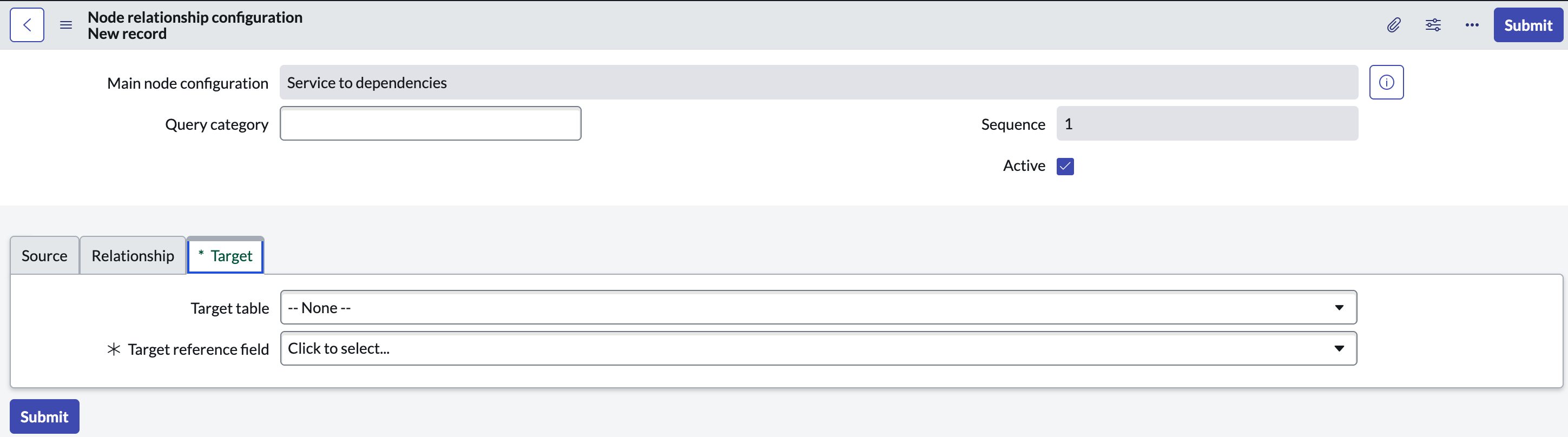Image resolution: width=1568 pixels, height=437 pixels.
Task: Go back using the header arrow
Action: click(x=27, y=25)
